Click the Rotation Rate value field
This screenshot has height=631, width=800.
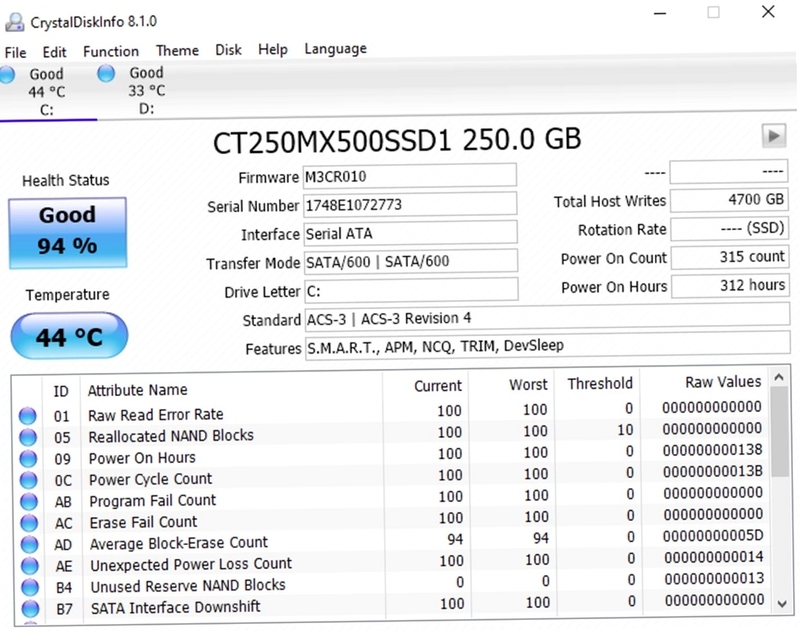[730, 228]
